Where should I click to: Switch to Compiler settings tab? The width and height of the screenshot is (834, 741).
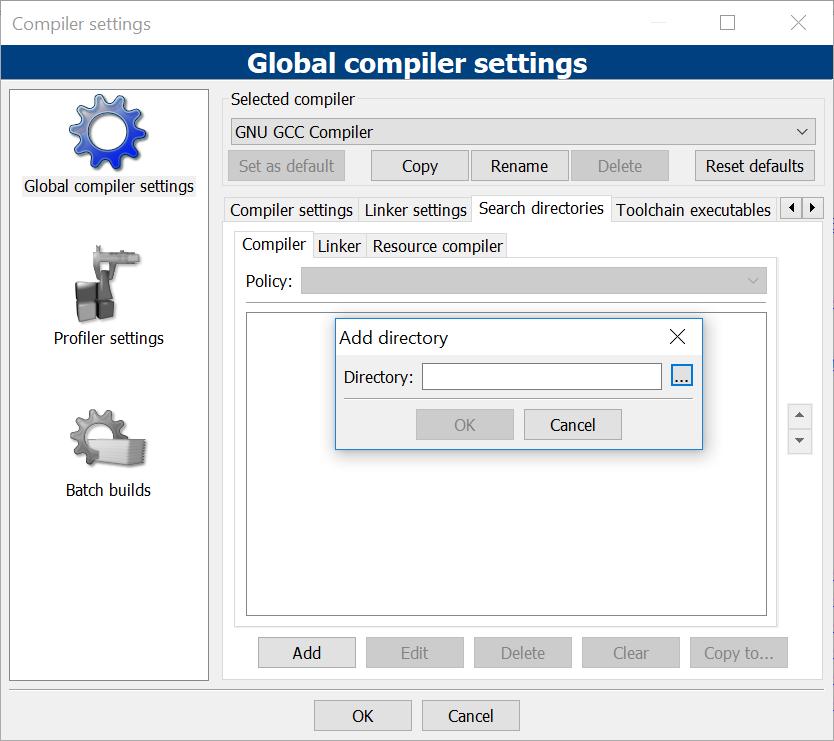coord(291,210)
